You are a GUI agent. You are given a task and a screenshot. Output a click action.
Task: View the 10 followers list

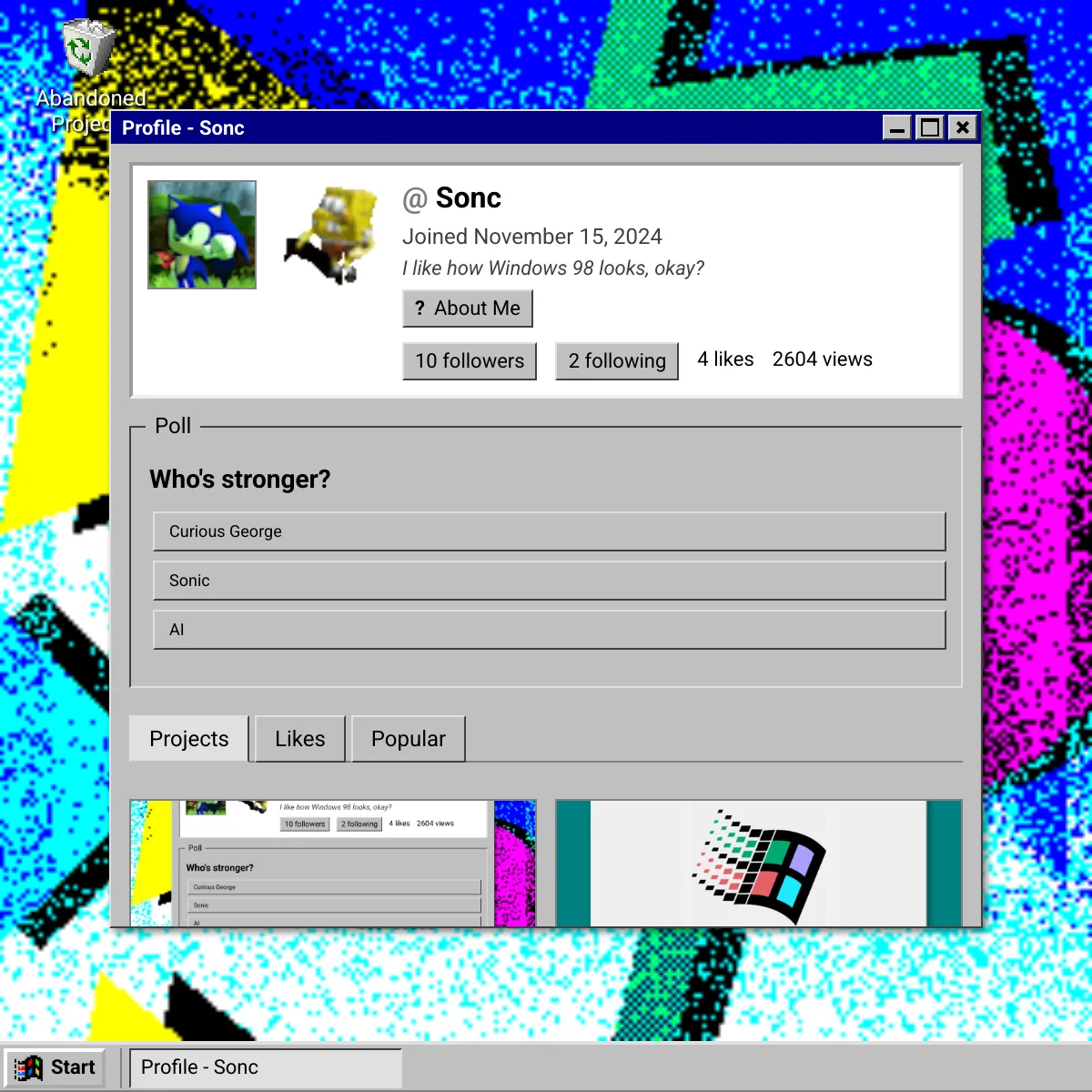[470, 361]
